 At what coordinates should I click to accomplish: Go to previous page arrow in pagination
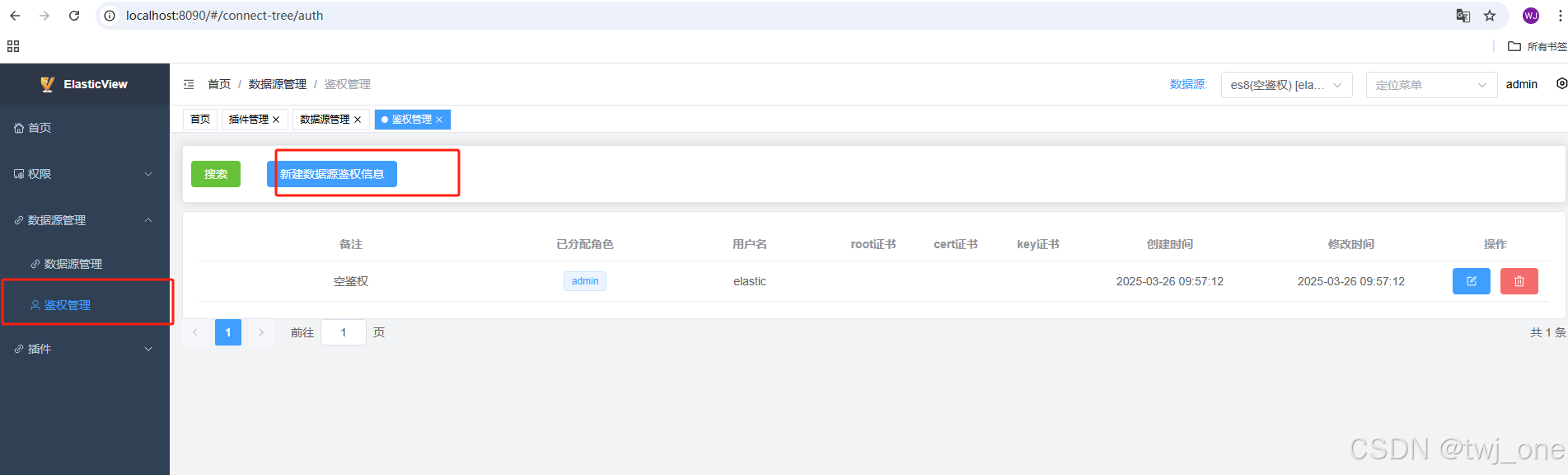195,332
